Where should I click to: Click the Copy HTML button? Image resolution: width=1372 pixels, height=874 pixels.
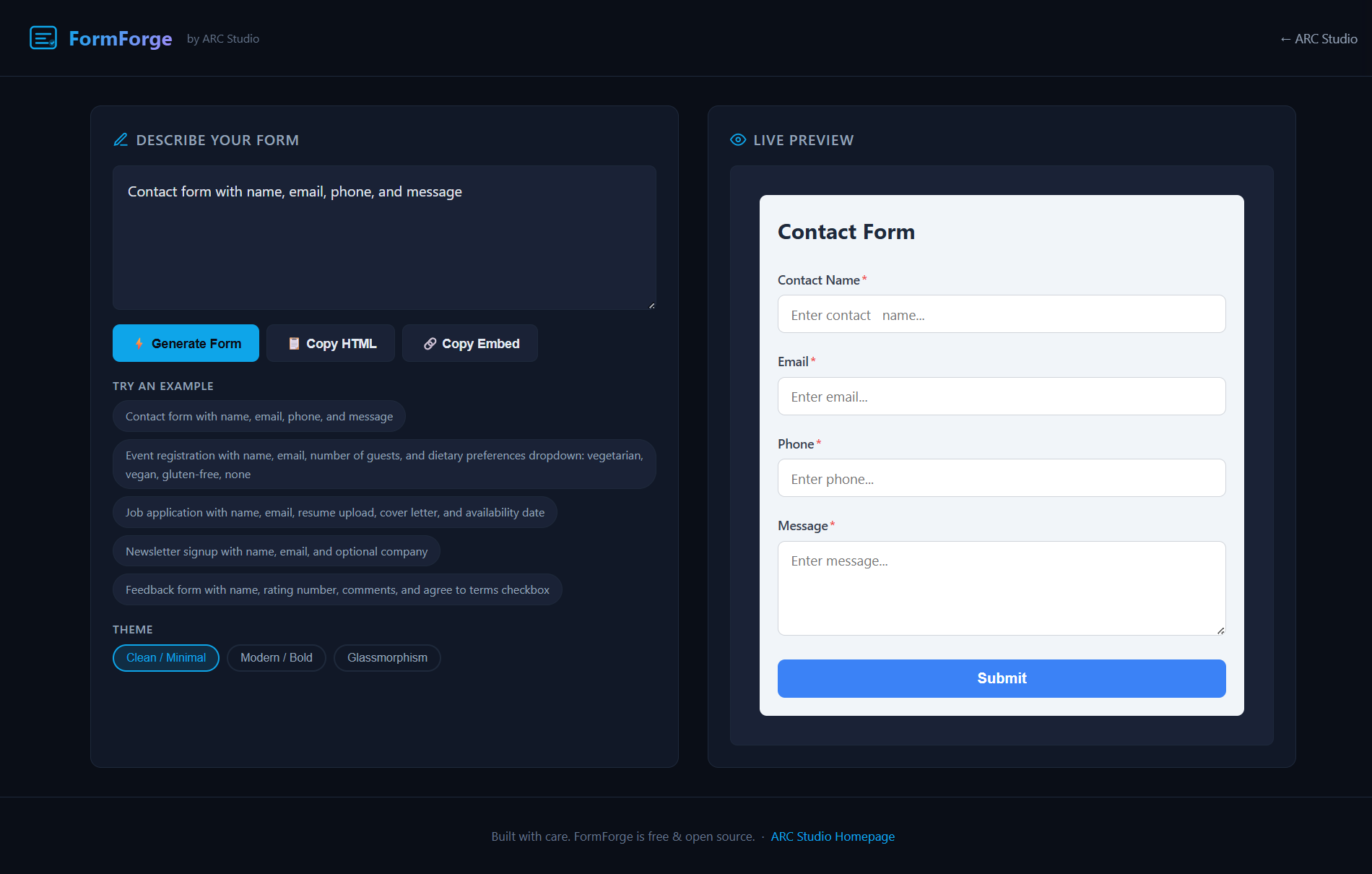pyautogui.click(x=330, y=343)
